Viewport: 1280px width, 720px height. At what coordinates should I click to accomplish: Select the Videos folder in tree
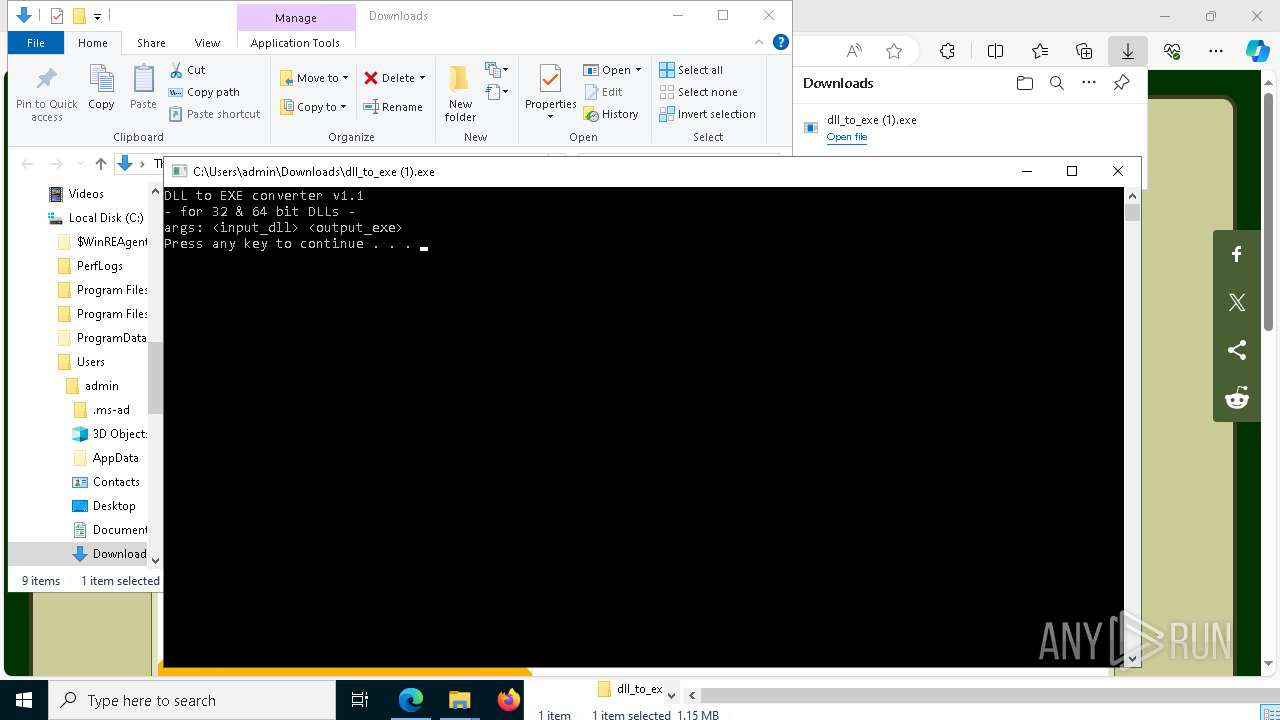[x=76, y=194]
